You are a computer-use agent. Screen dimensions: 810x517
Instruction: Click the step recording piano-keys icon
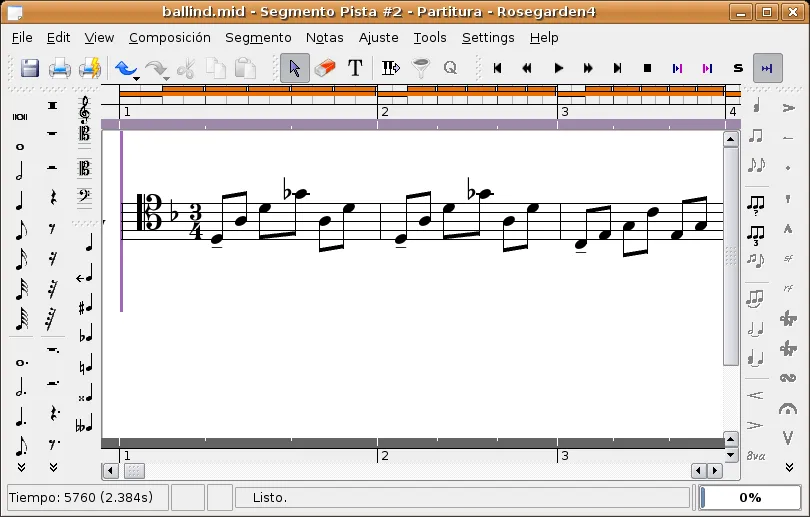click(391, 68)
